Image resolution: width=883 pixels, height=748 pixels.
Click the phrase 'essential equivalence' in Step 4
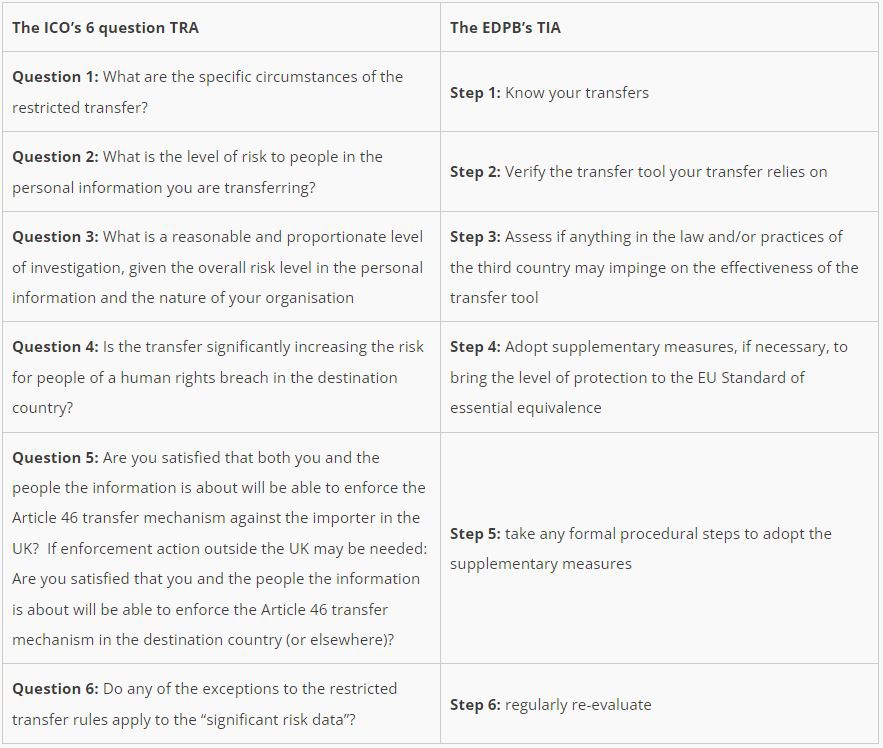click(523, 407)
